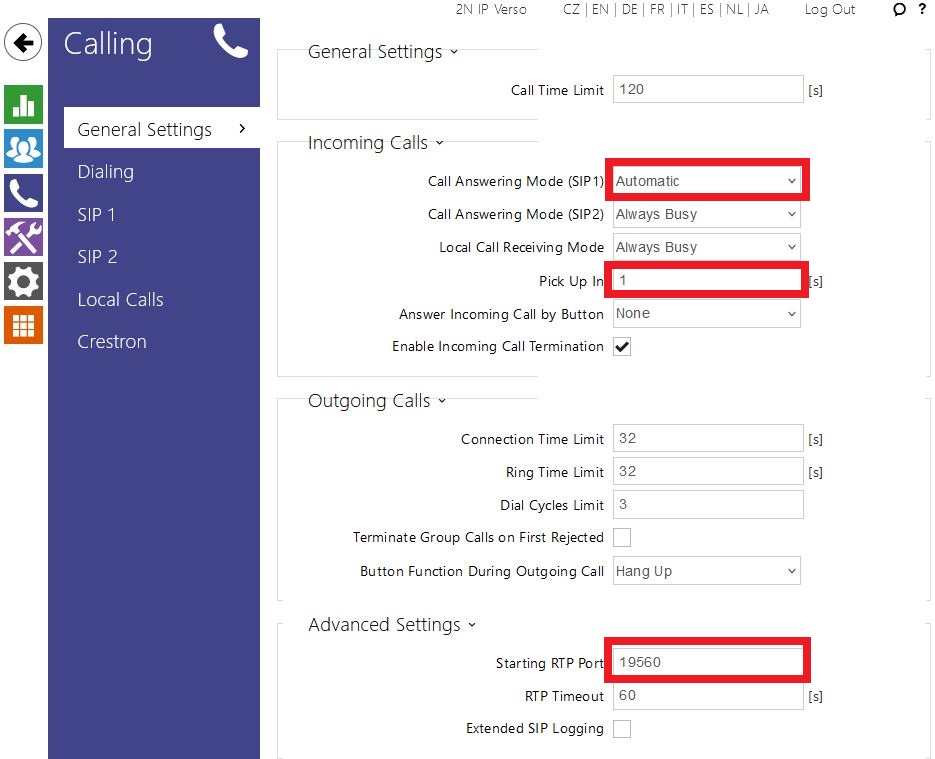Enable Extended SIP Logging checkbox
The image size is (935, 759).
(622, 729)
